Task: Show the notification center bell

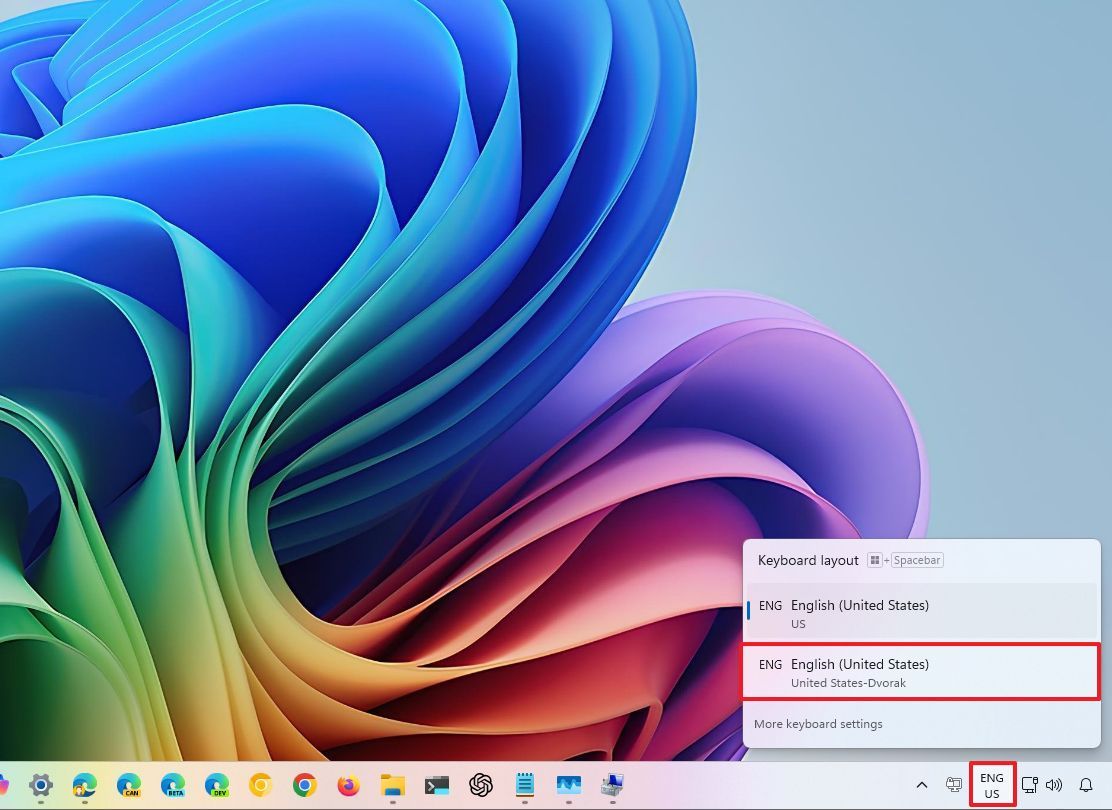Action: pos(1086,785)
